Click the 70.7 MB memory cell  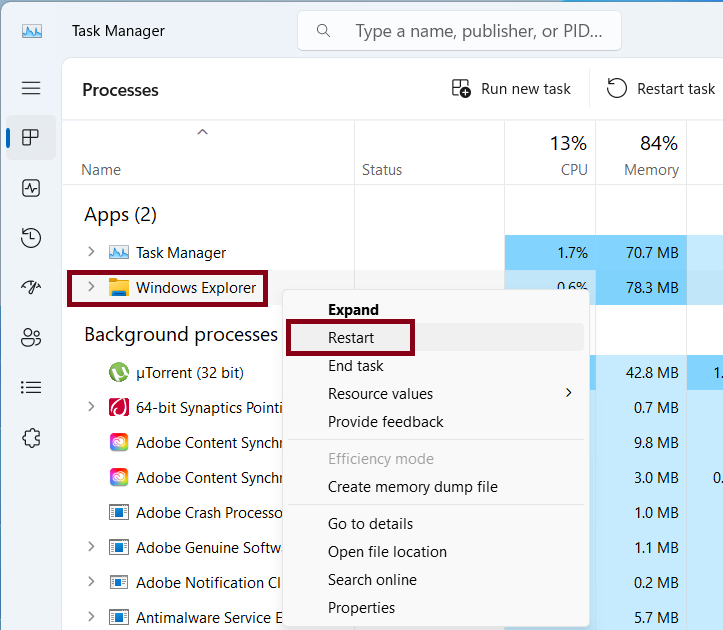point(641,253)
